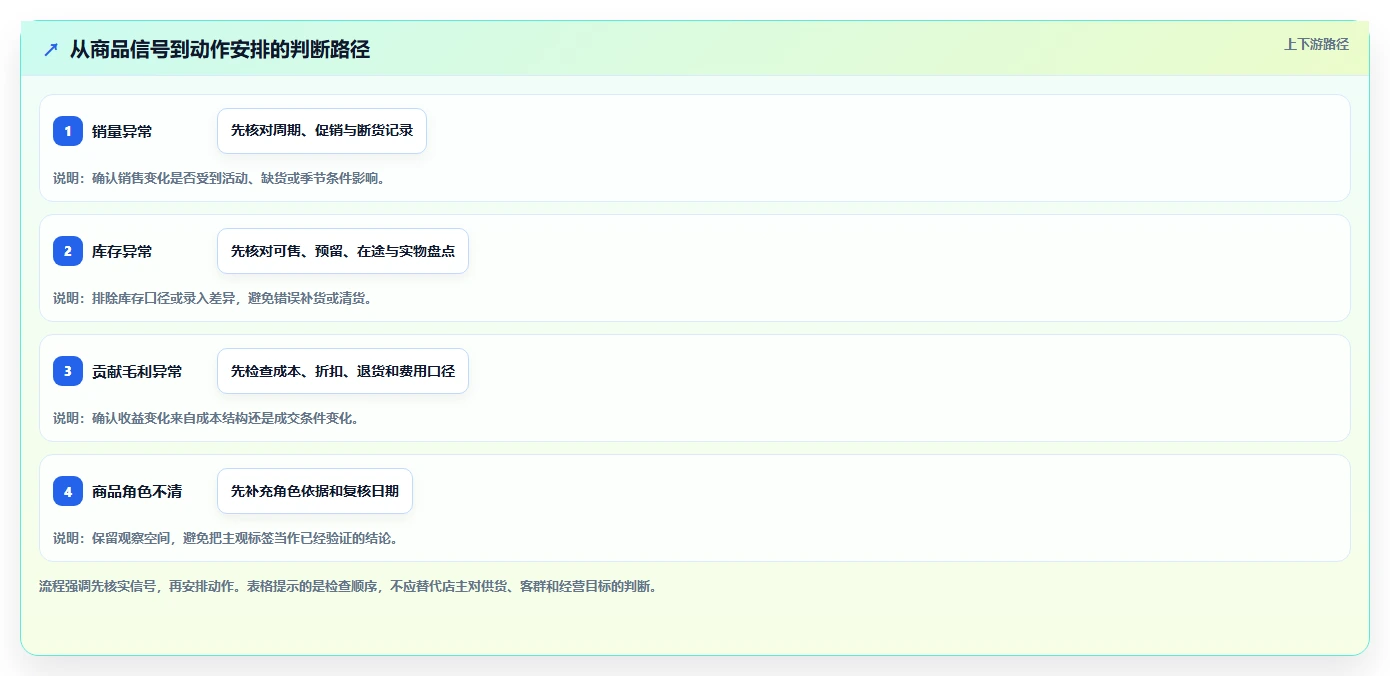Click the 贡献毛利异常 signal label
This screenshot has width=1390, height=676.
[x=137, y=371]
